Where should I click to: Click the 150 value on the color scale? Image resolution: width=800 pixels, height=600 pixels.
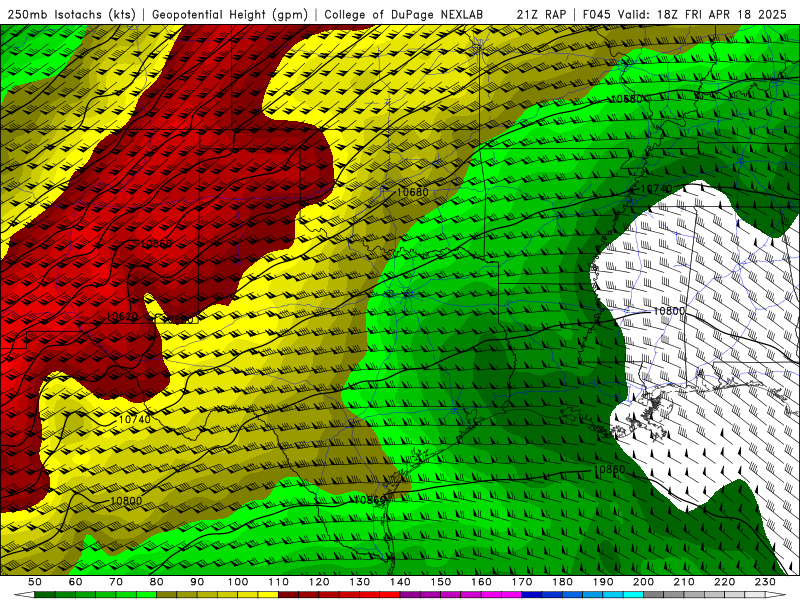[441, 582]
